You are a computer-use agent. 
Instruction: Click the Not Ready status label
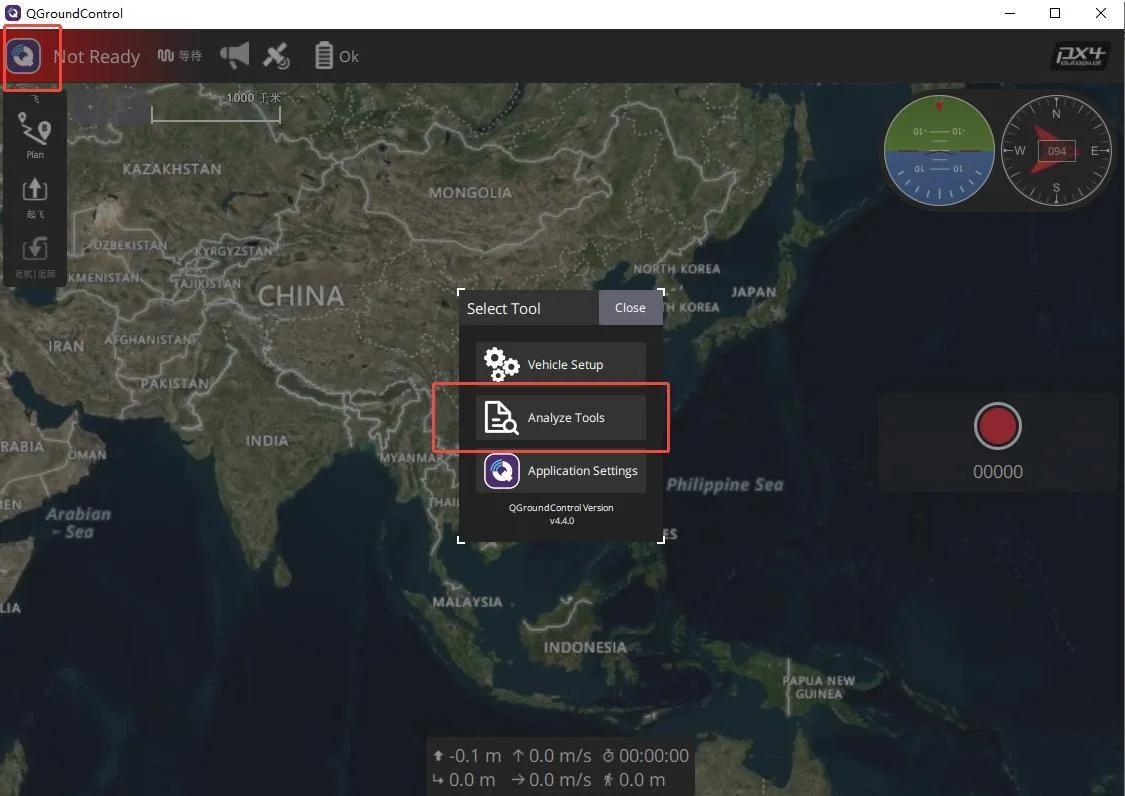click(96, 56)
